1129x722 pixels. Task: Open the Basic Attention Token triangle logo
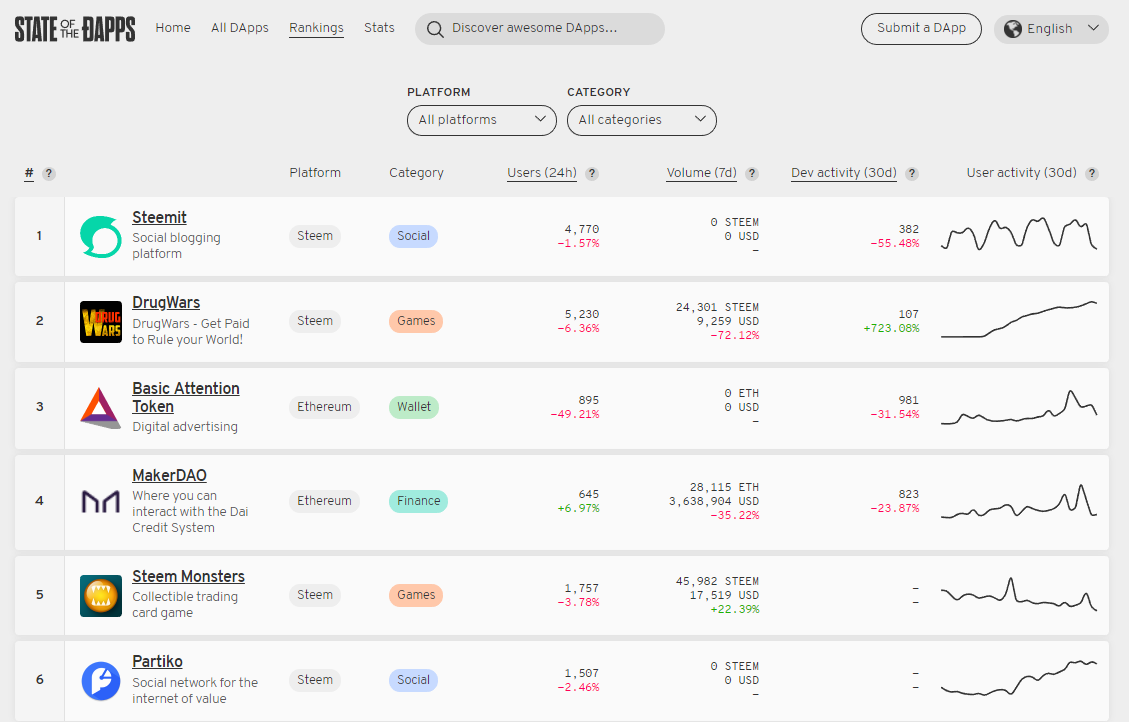point(100,407)
